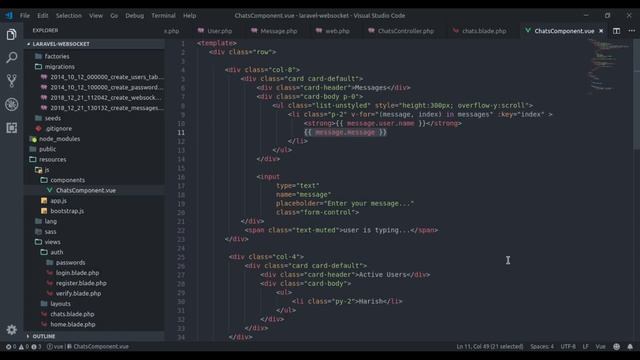
Task: Switch to the ChatsController.php tab
Action: point(401,31)
